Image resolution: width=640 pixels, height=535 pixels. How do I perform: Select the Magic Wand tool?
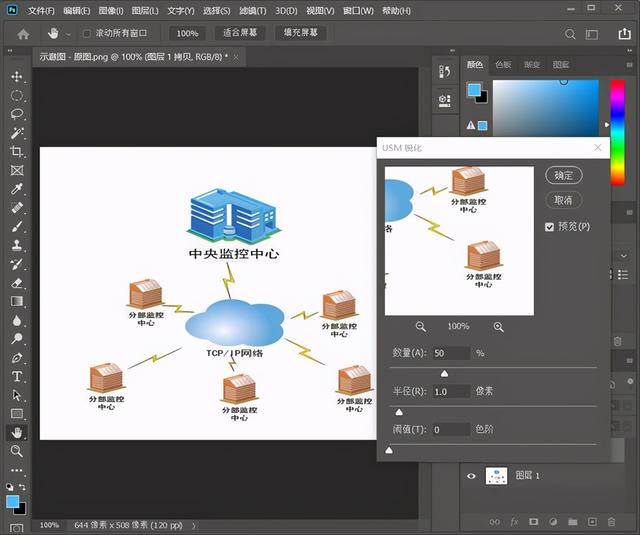coord(17,133)
